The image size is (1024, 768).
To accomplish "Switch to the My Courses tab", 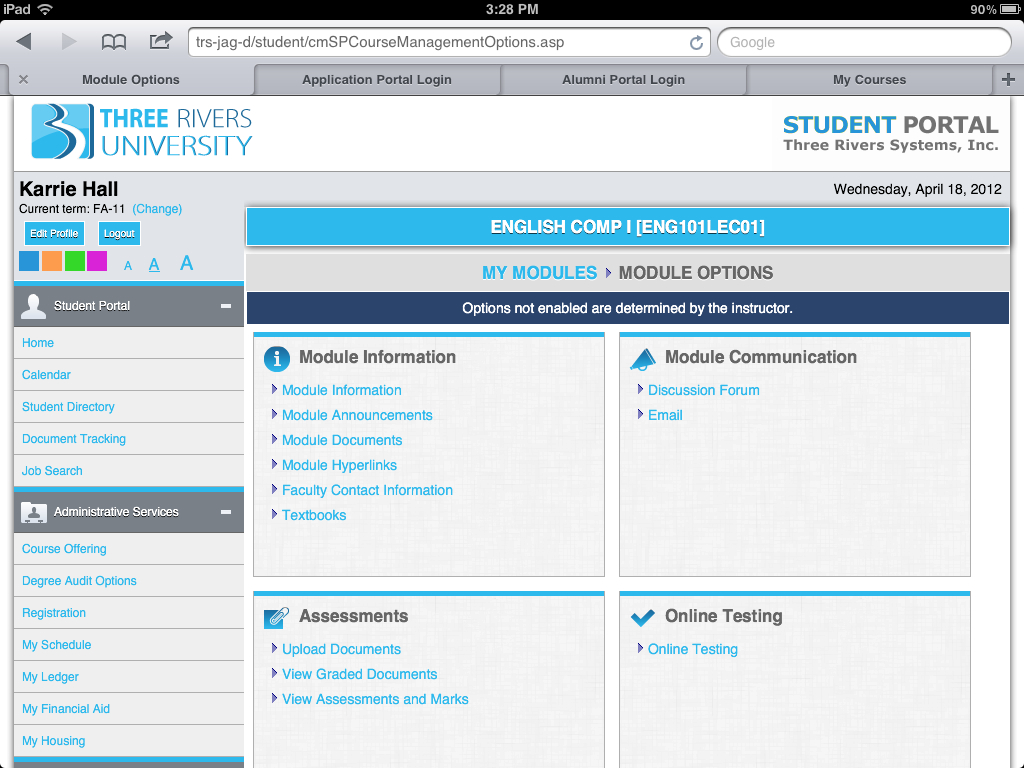I will [x=869, y=80].
